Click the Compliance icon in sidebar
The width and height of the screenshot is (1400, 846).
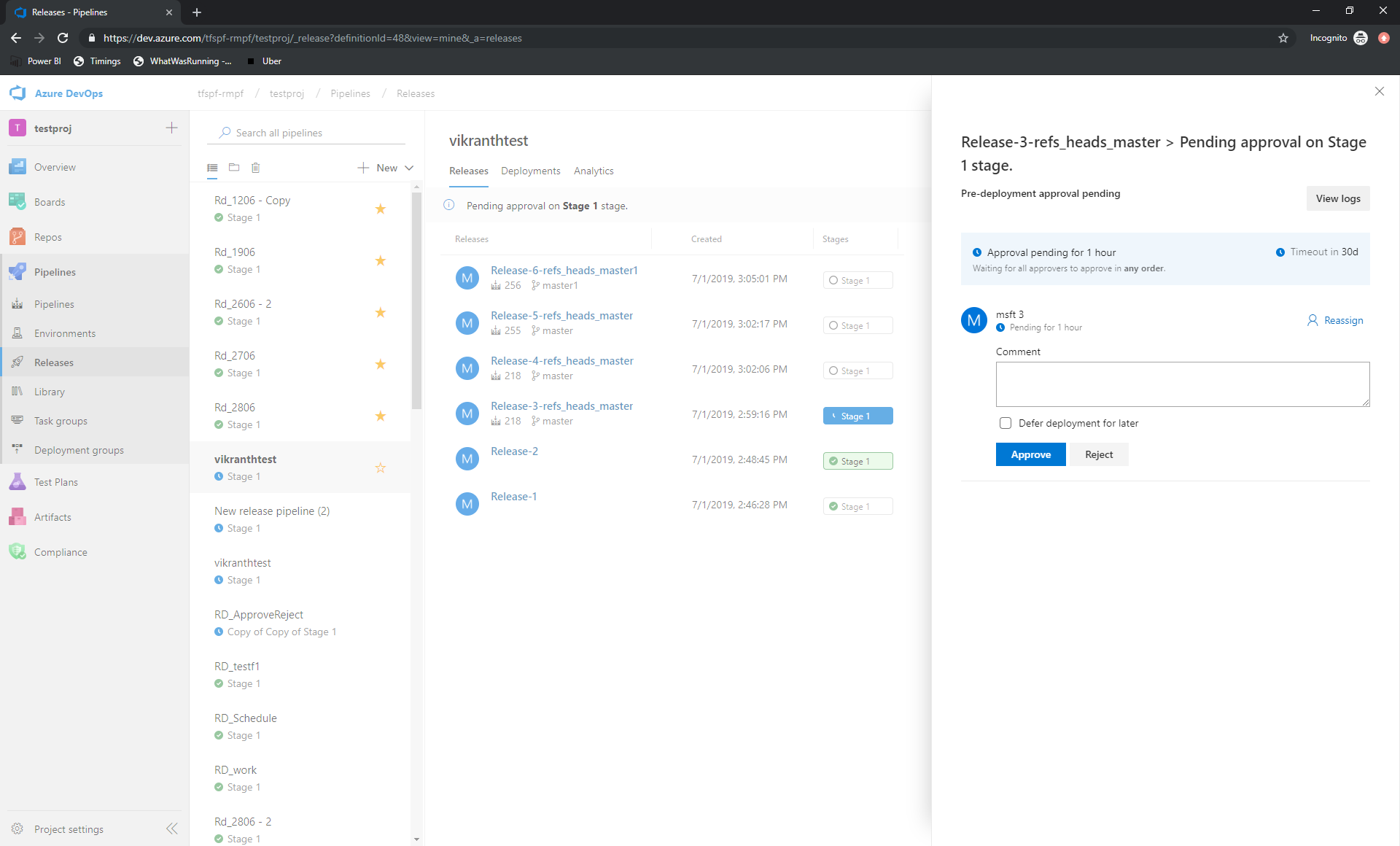pos(20,552)
